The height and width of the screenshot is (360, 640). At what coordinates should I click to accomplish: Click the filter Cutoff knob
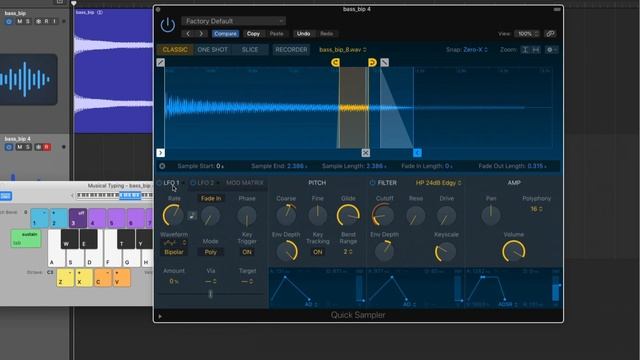[x=383, y=215]
